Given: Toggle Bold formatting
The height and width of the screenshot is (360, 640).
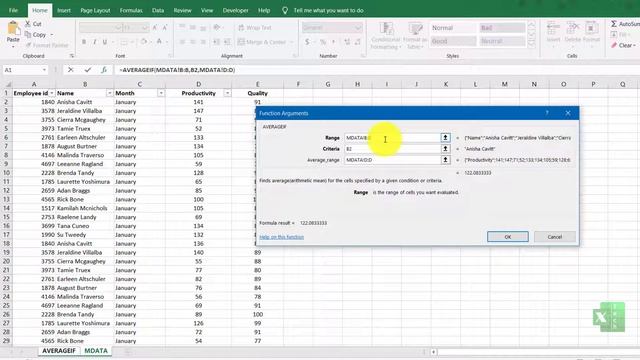Looking at the screenshot, I should click(84, 42).
